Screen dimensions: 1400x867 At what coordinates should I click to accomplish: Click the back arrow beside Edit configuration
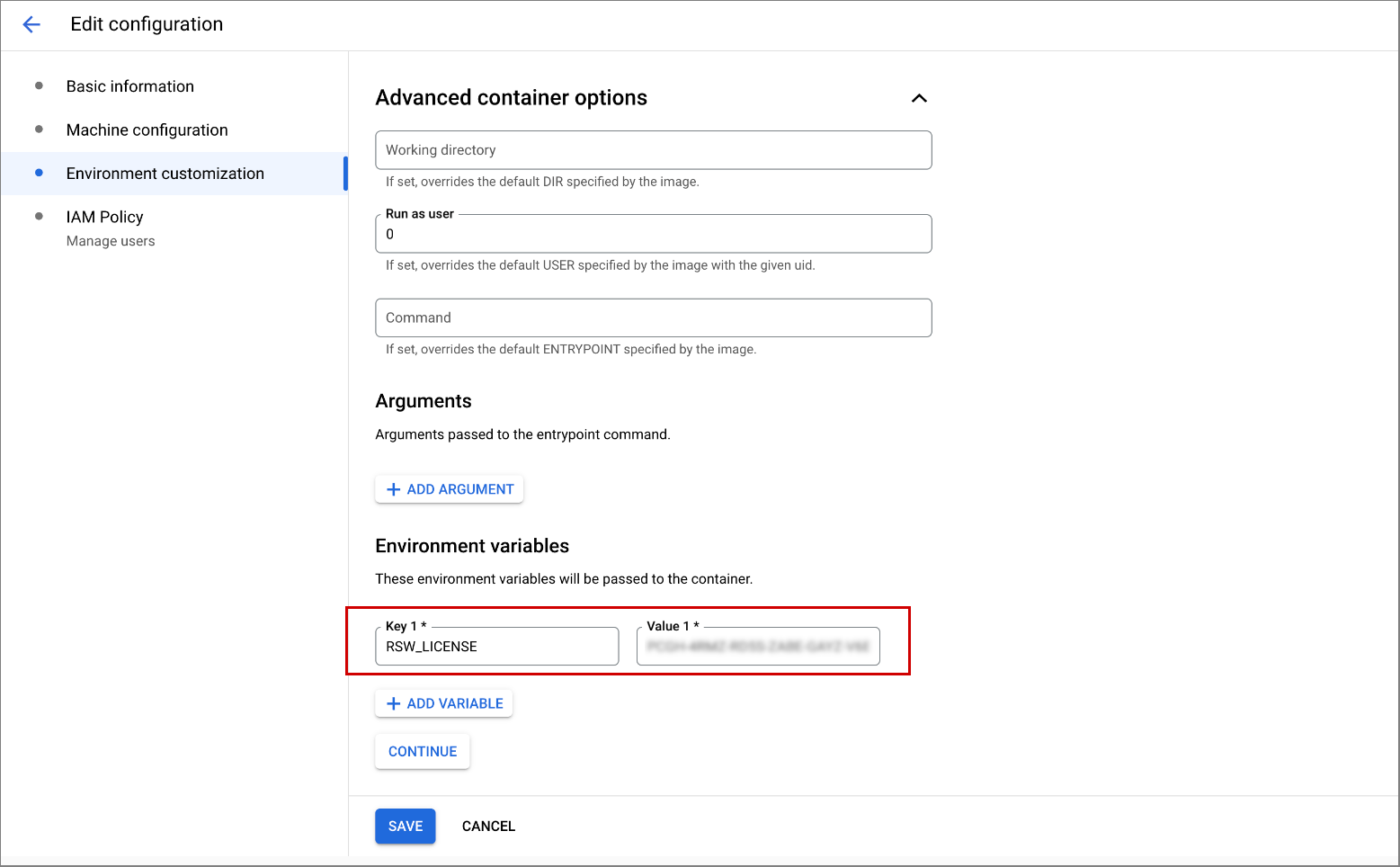pyautogui.click(x=31, y=24)
